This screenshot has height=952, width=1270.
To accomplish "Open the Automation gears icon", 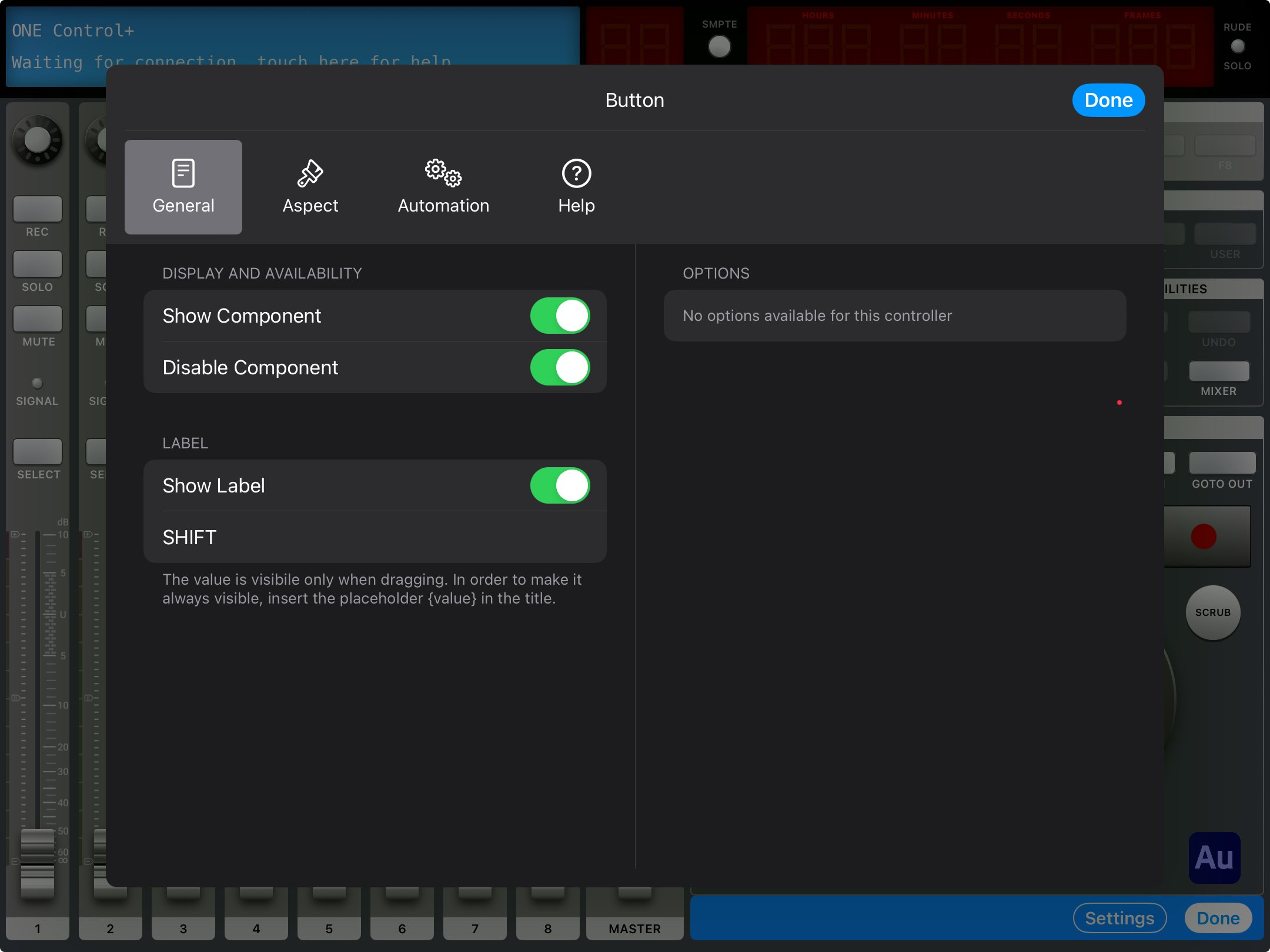I will [x=443, y=173].
